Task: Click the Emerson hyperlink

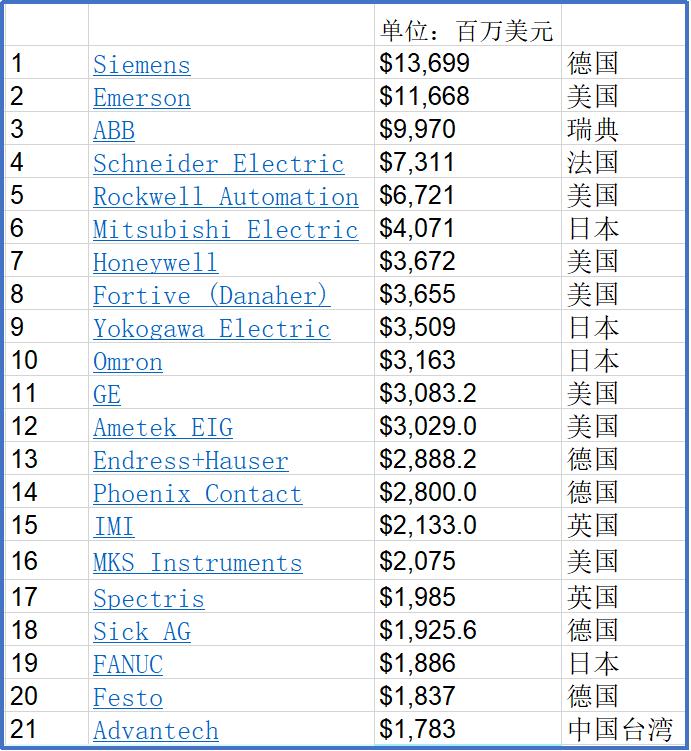Action: (141, 98)
